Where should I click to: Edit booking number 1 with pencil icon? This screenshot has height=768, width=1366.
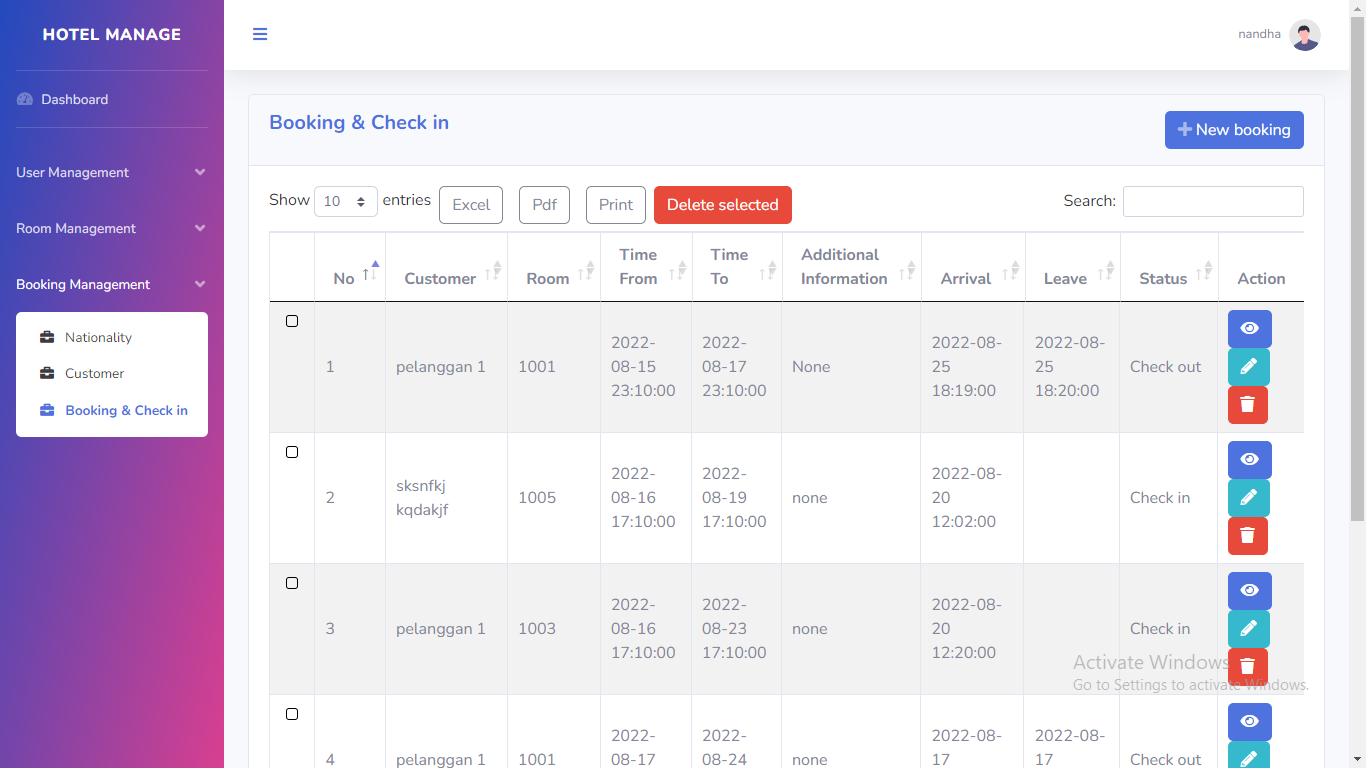(x=1248, y=367)
